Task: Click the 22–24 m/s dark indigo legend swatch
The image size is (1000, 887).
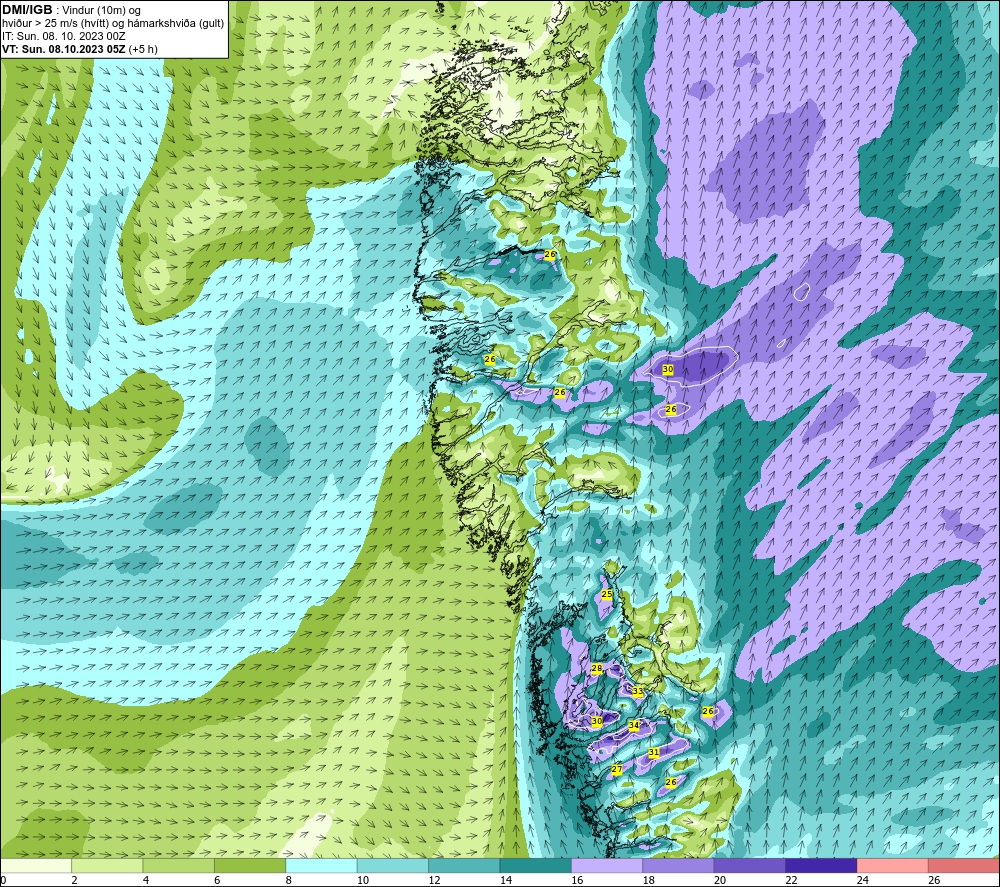Action: [821, 866]
